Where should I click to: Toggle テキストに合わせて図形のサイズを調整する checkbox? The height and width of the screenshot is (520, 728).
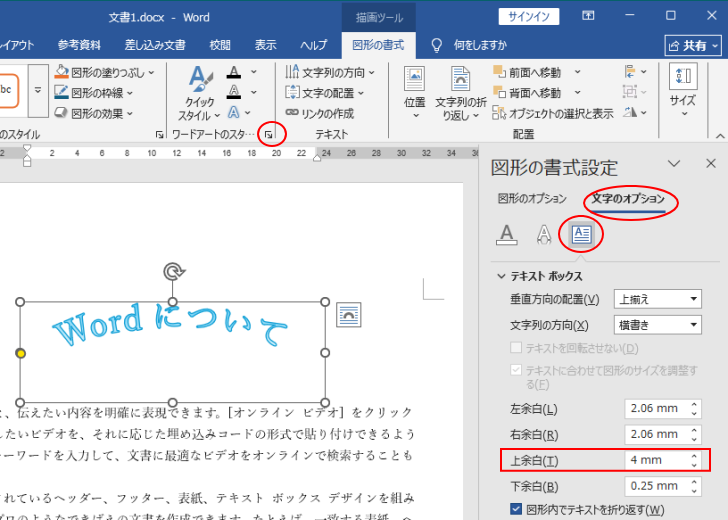516,370
